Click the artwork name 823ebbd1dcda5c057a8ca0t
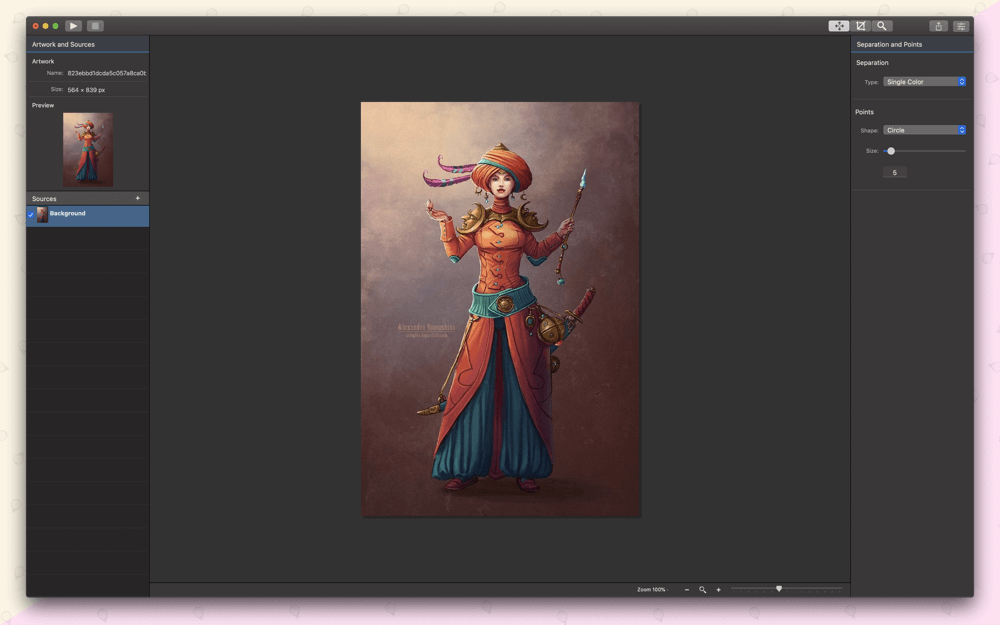Screen dimensions: 1000x625 tap(107, 73)
